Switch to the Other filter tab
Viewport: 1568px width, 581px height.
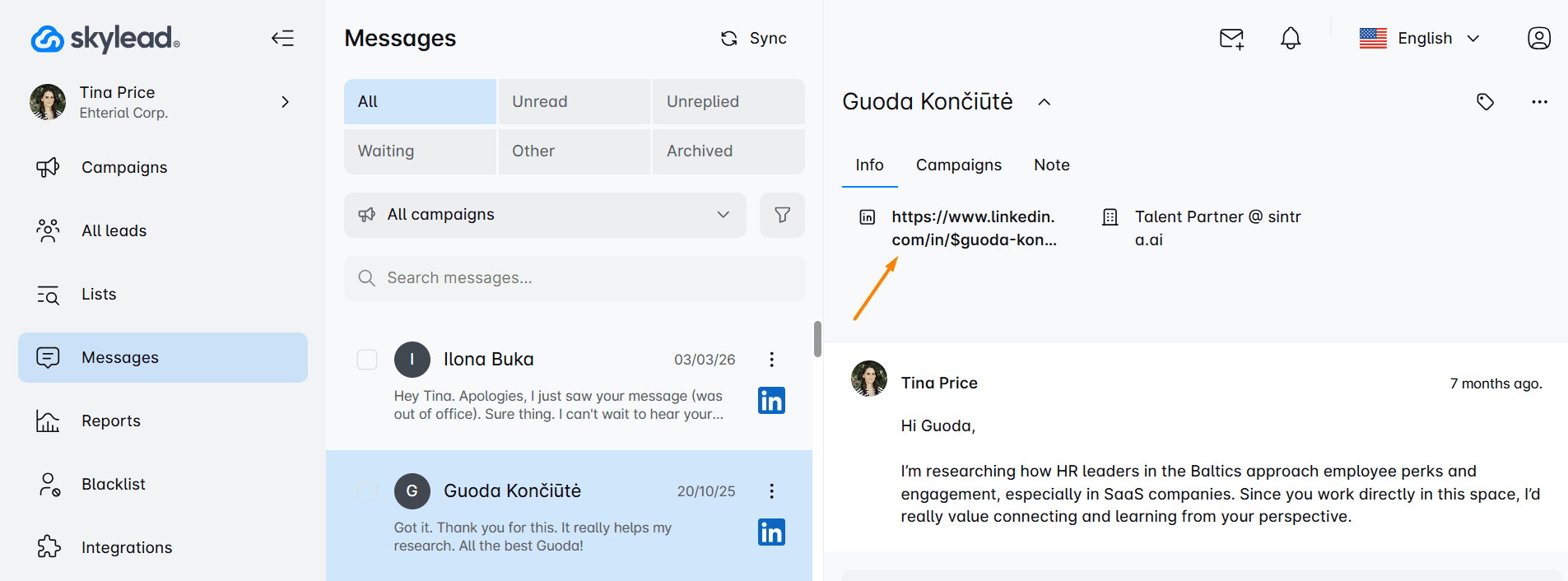tap(575, 151)
